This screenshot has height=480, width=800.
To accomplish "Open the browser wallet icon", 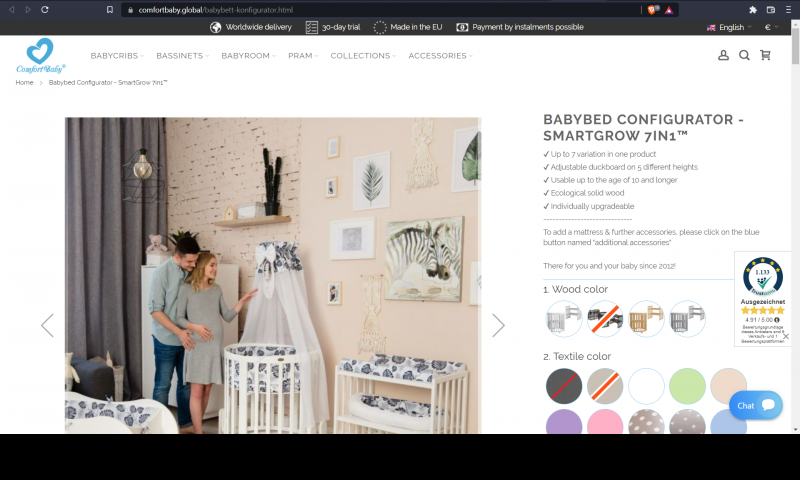I will [771, 10].
